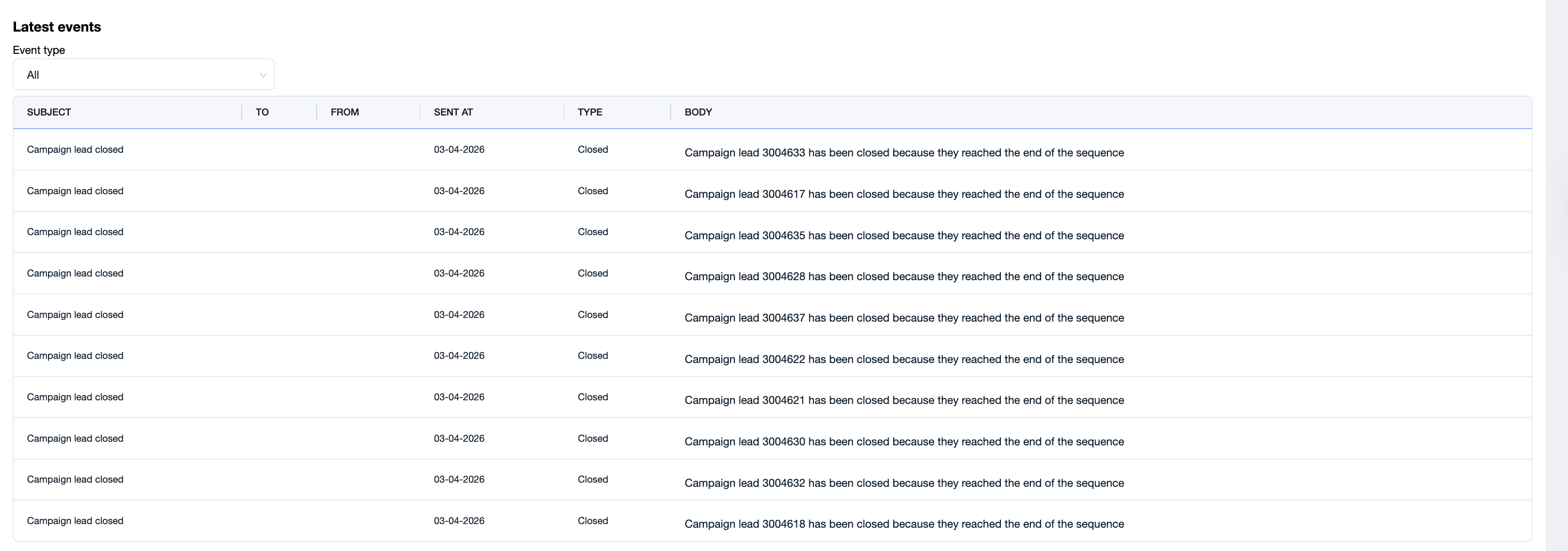
Task: Select body text for campaign lead 3004622
Action: (904, 359)
